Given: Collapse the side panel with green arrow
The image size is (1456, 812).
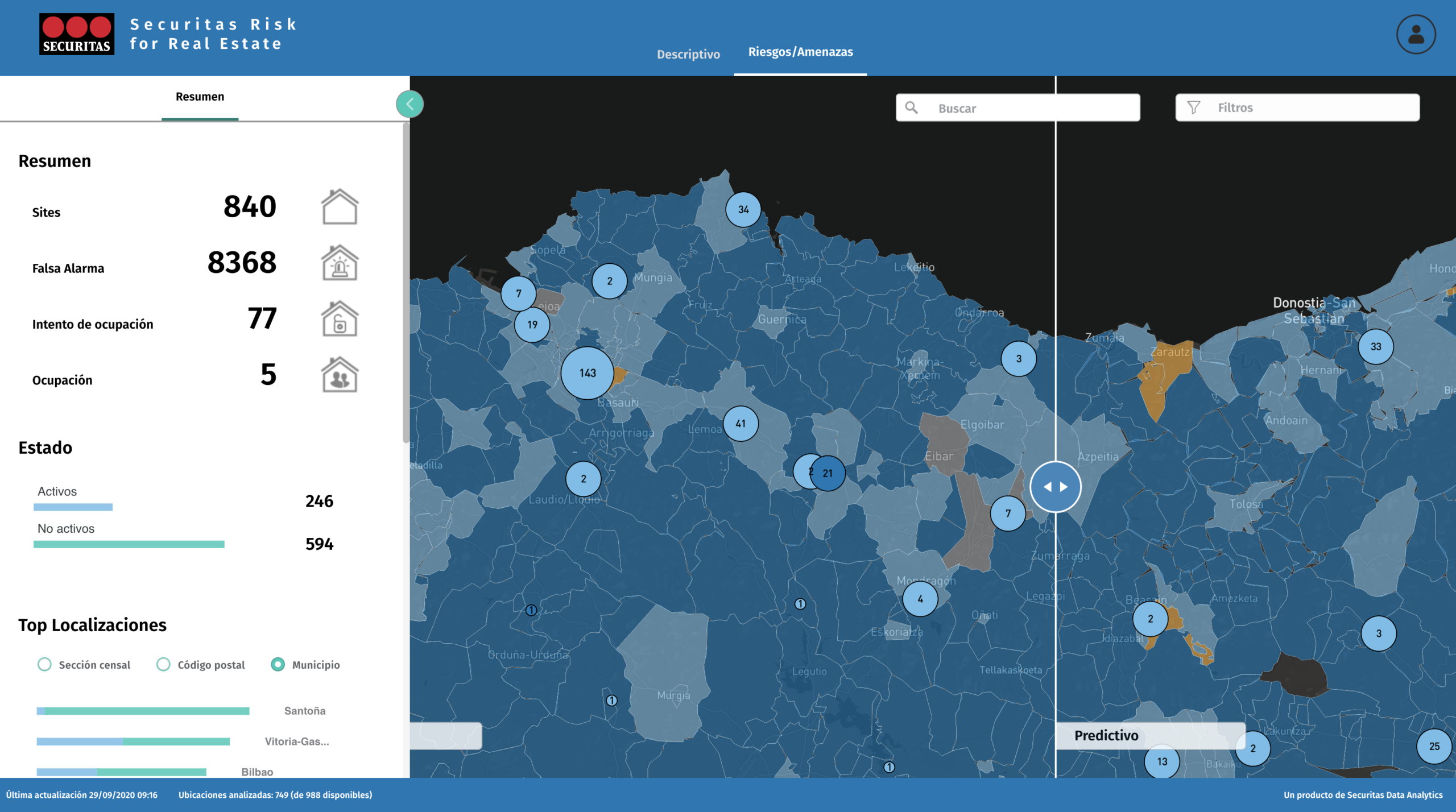Looking at the screenshot, I should (x=409, y=104).
